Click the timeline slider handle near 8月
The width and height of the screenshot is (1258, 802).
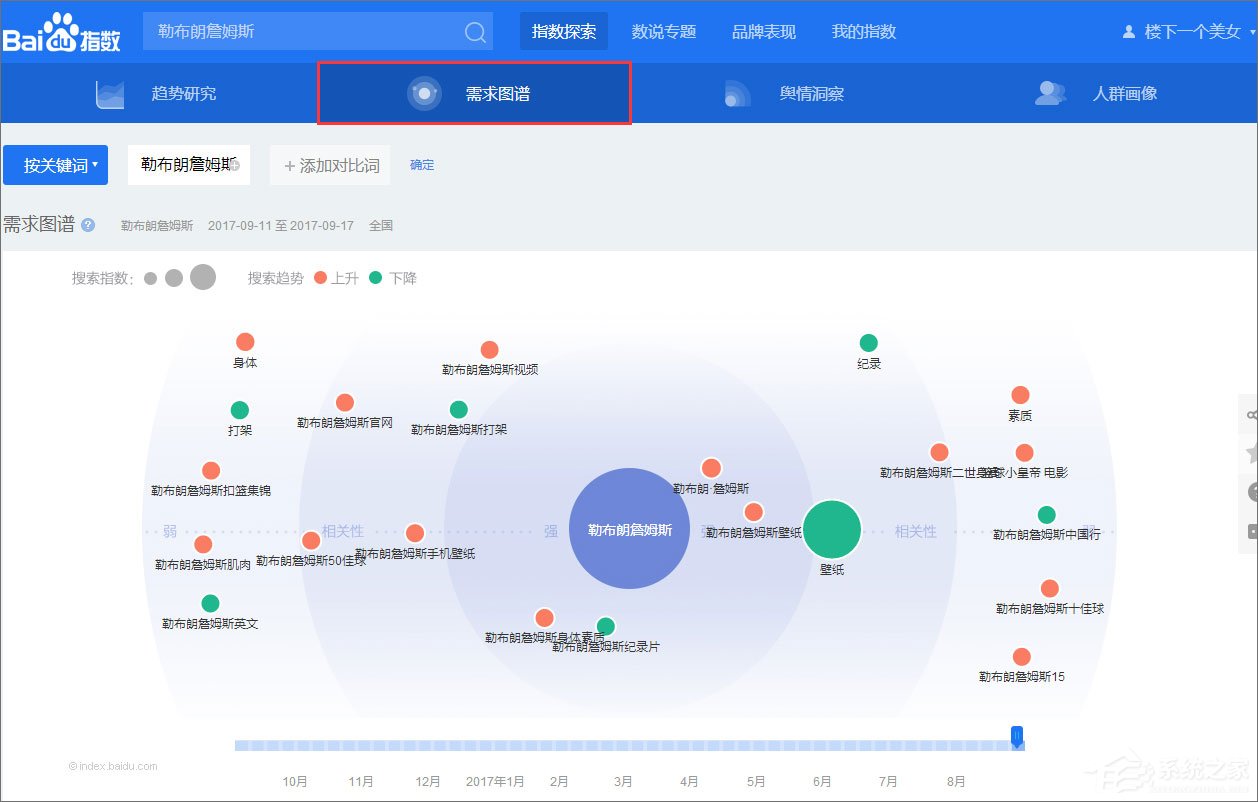[1017, 737]
